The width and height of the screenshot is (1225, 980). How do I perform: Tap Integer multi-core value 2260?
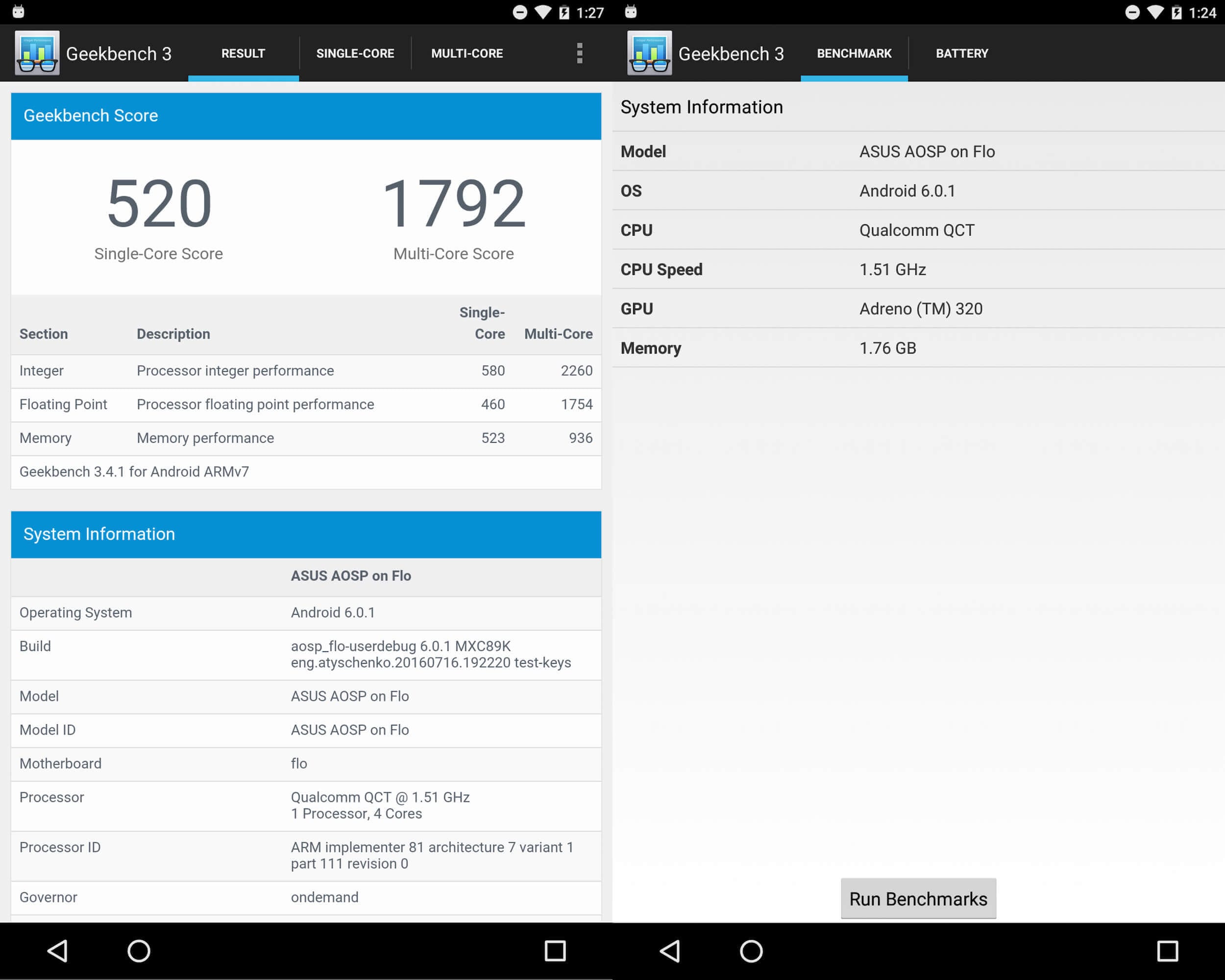click(x=576, y=371)
